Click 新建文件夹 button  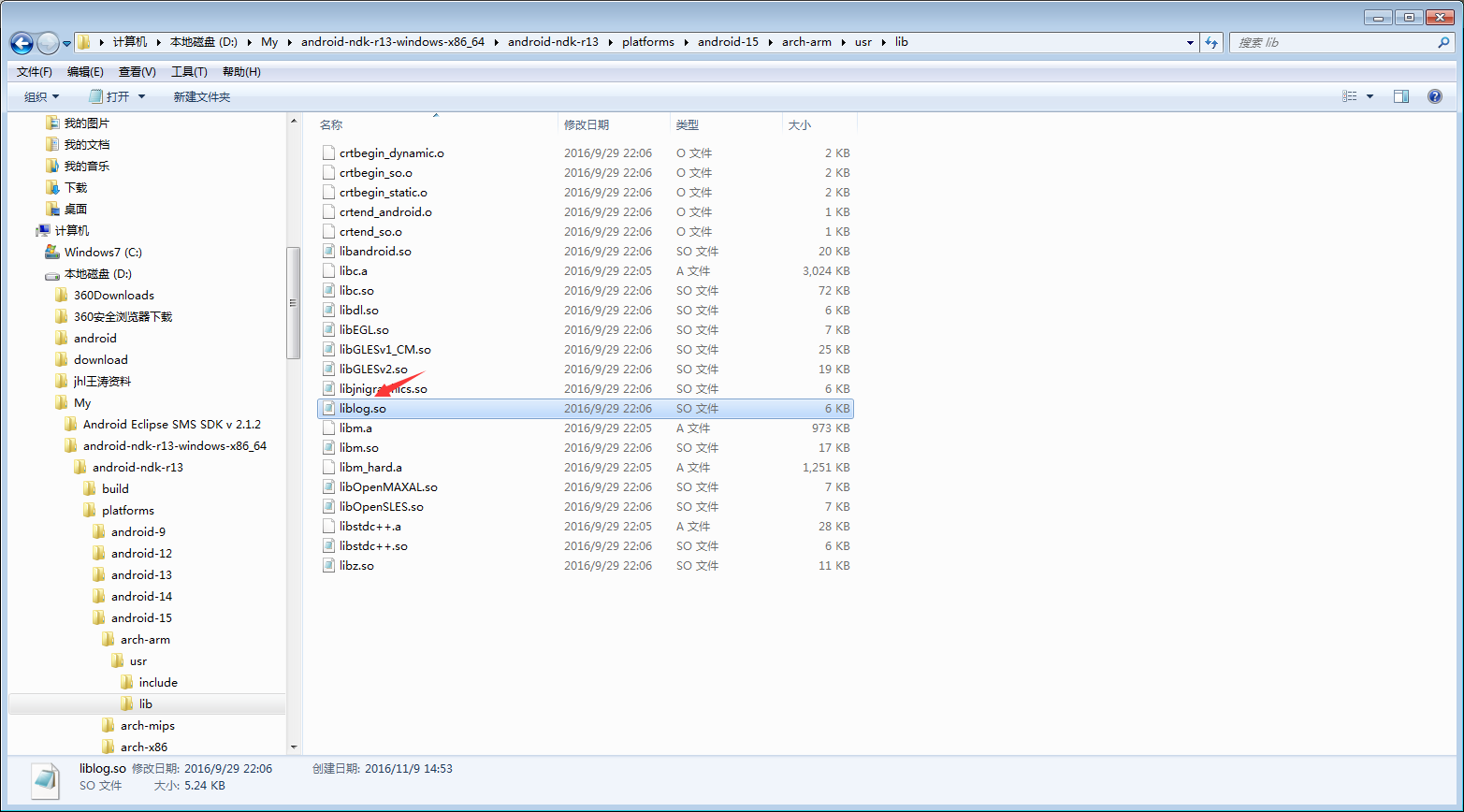[x=201, y=96]
